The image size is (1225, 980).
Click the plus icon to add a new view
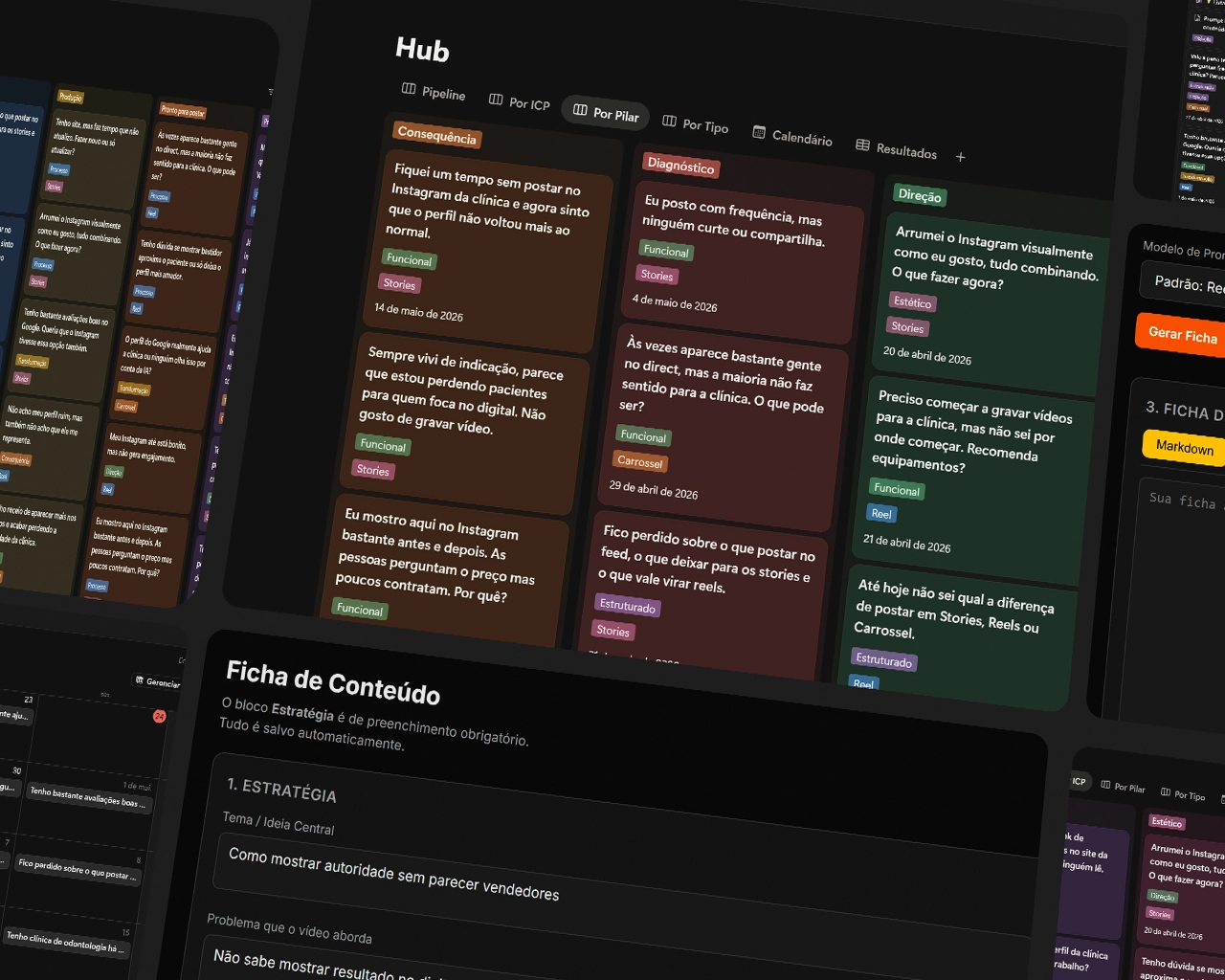961,157
